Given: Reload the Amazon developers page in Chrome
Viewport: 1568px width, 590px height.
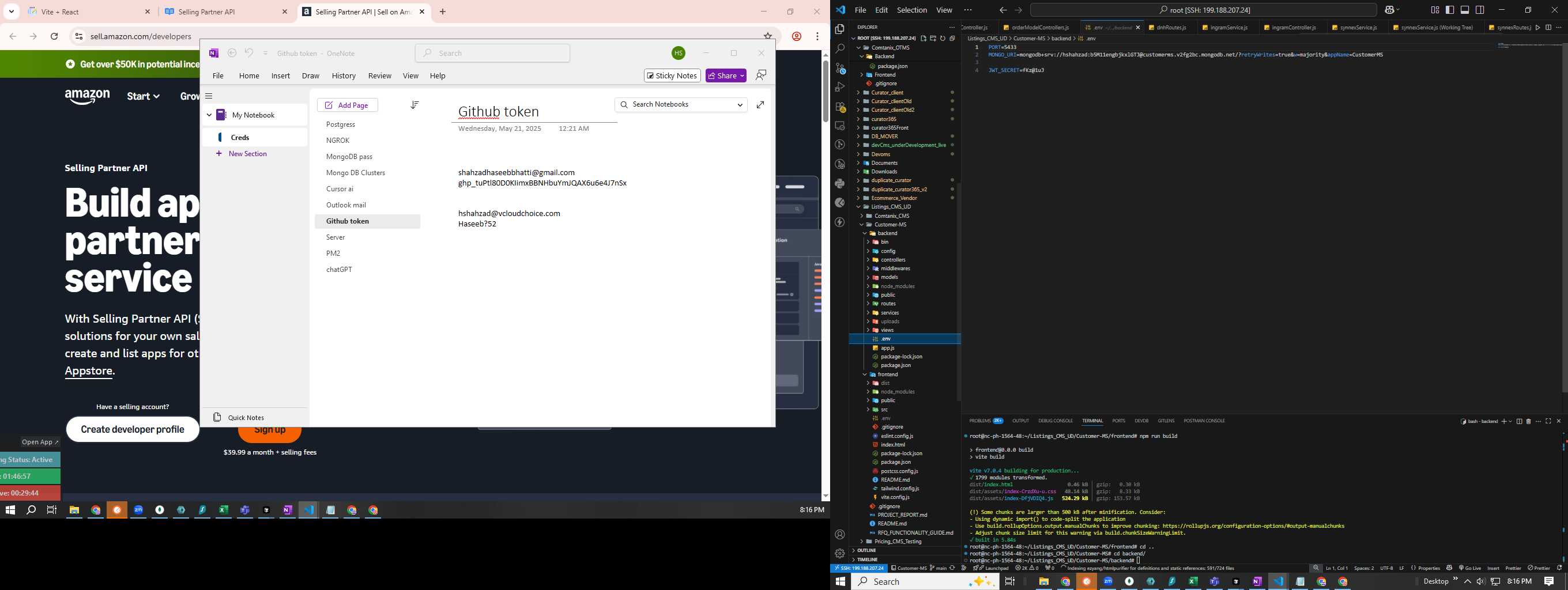Looking at the screenshot, I should coord(54,36).
